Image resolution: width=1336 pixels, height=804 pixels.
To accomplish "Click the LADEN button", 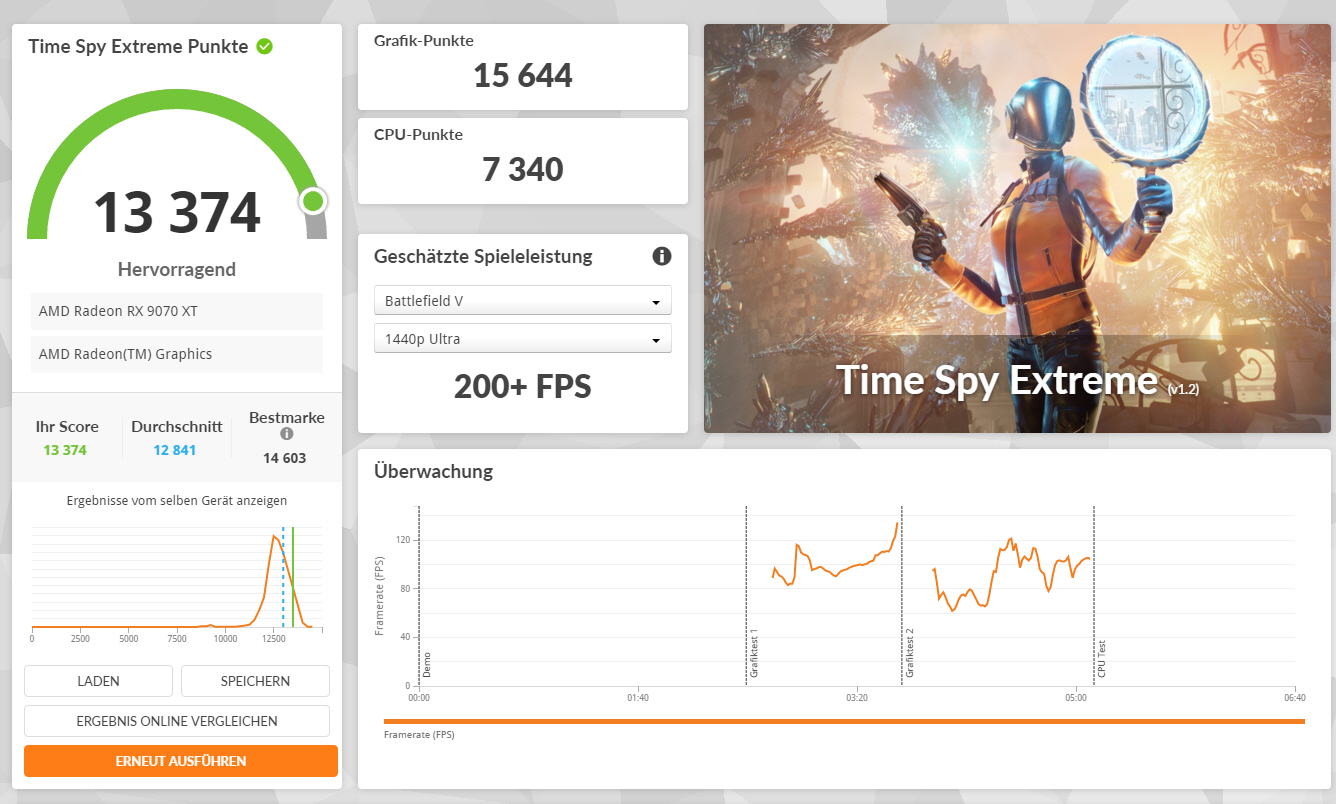I will [98, 681].
